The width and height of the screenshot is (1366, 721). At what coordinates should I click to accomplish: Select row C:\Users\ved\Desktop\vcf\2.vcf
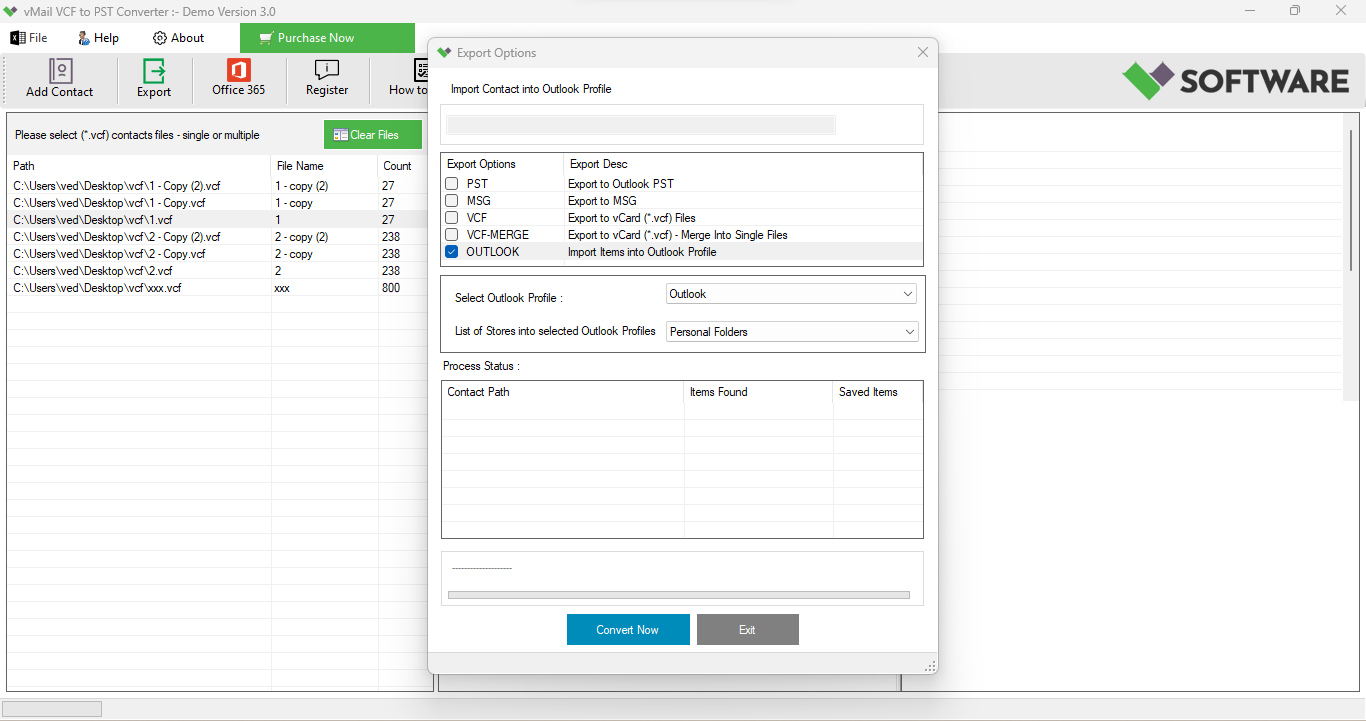coord(218,271)
